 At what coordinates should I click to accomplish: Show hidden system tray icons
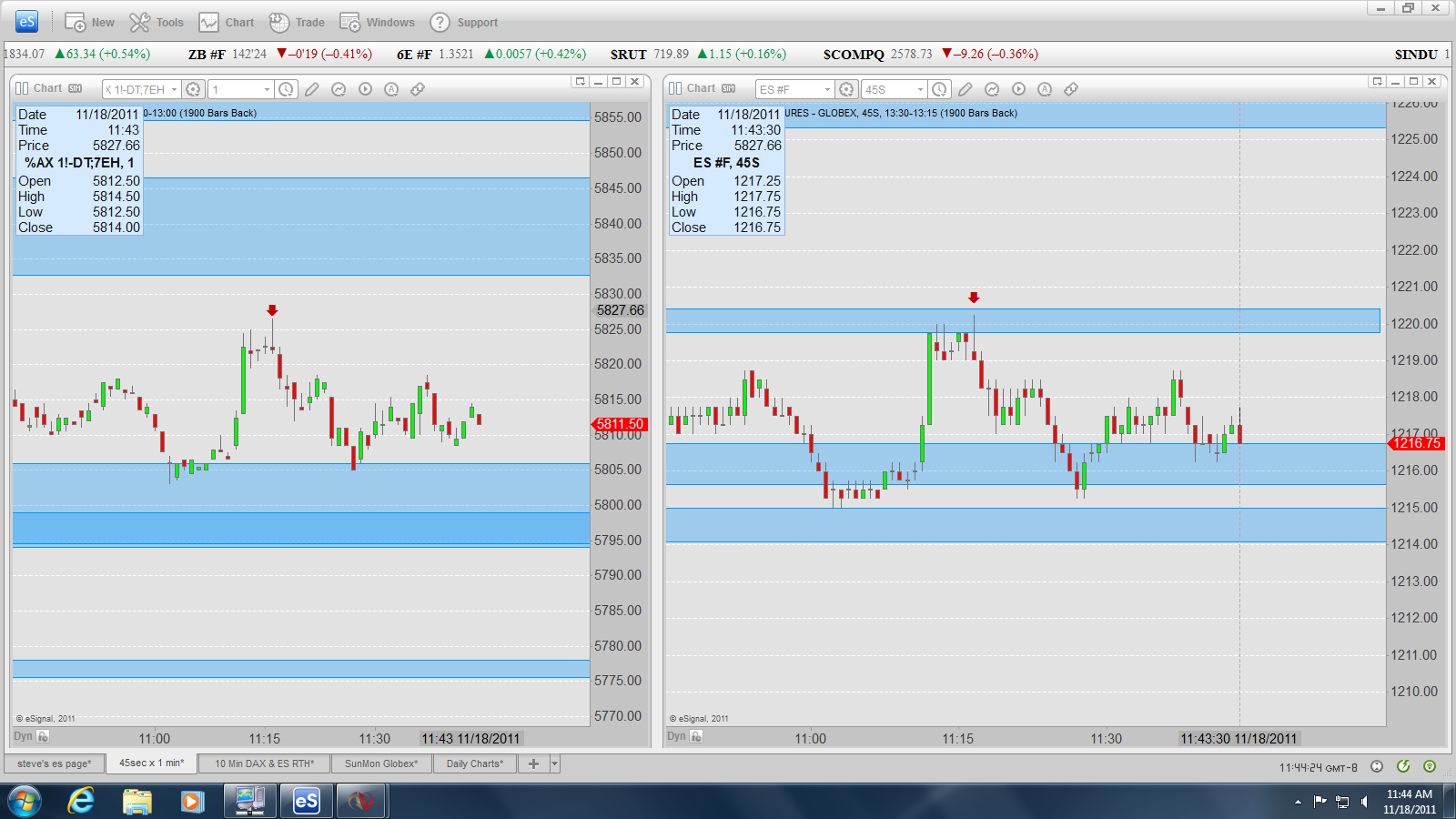[1298, 802]
